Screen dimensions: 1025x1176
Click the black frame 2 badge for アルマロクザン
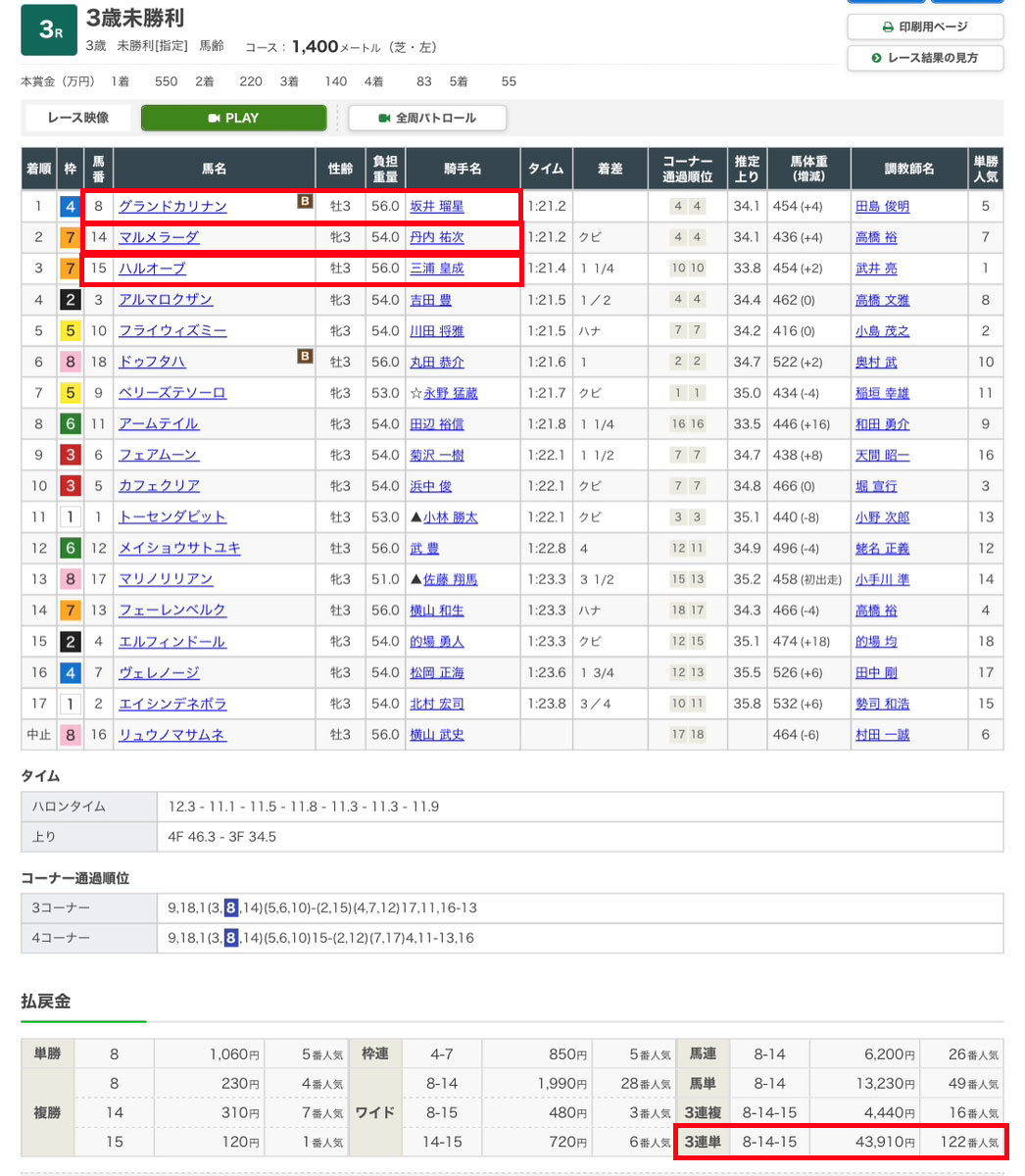click(x=70, y=300)
